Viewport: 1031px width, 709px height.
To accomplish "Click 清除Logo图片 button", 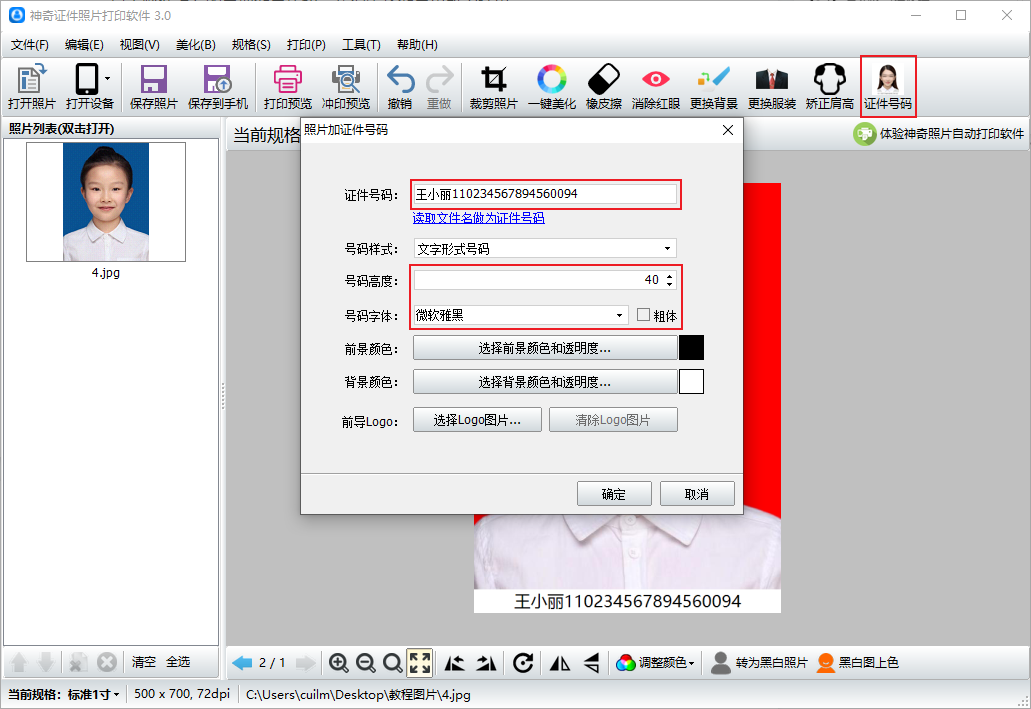I will (x=613, y=420).
